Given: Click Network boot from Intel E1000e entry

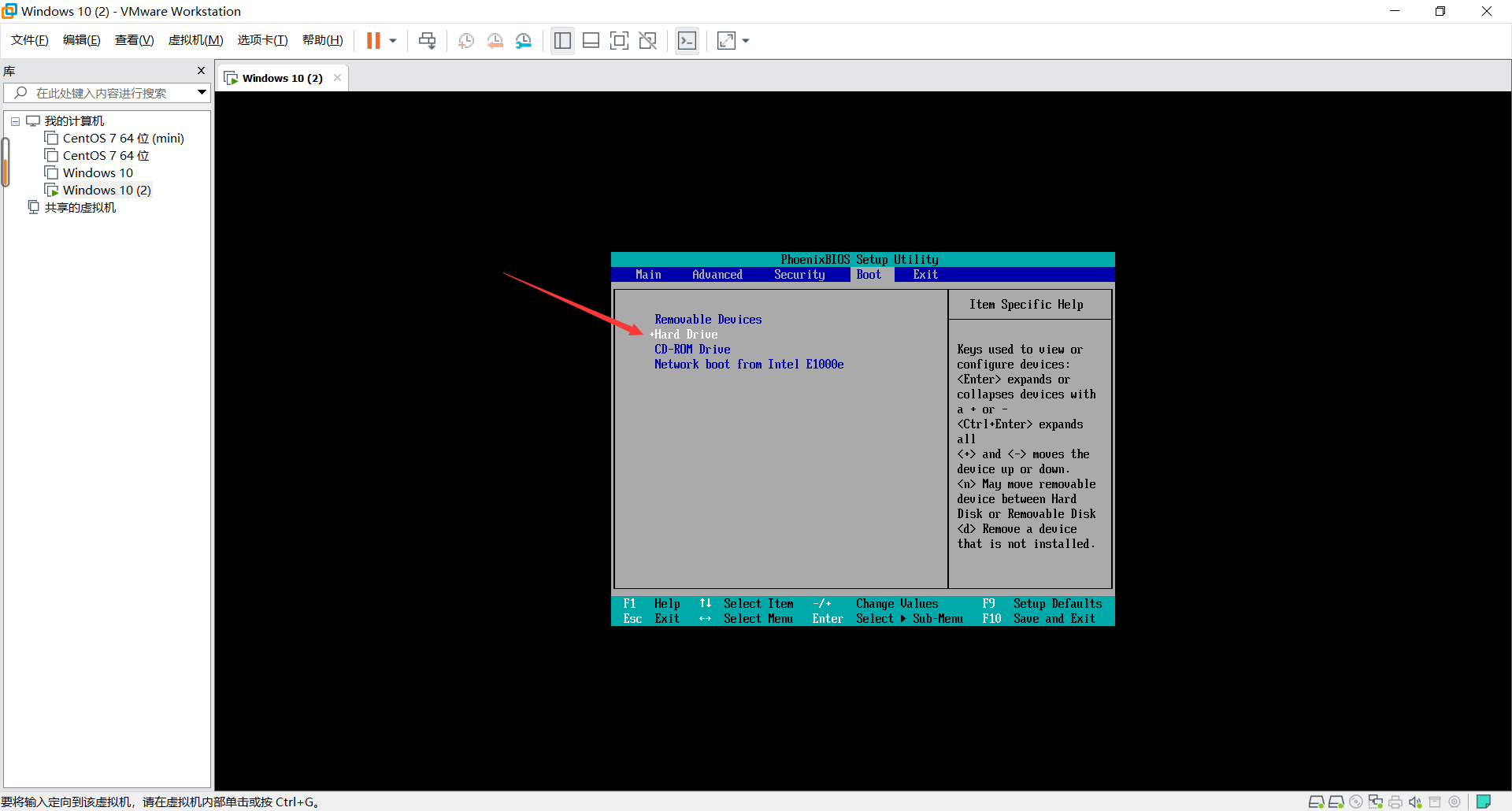Looking at the screenshot, I should pos(749,365).
